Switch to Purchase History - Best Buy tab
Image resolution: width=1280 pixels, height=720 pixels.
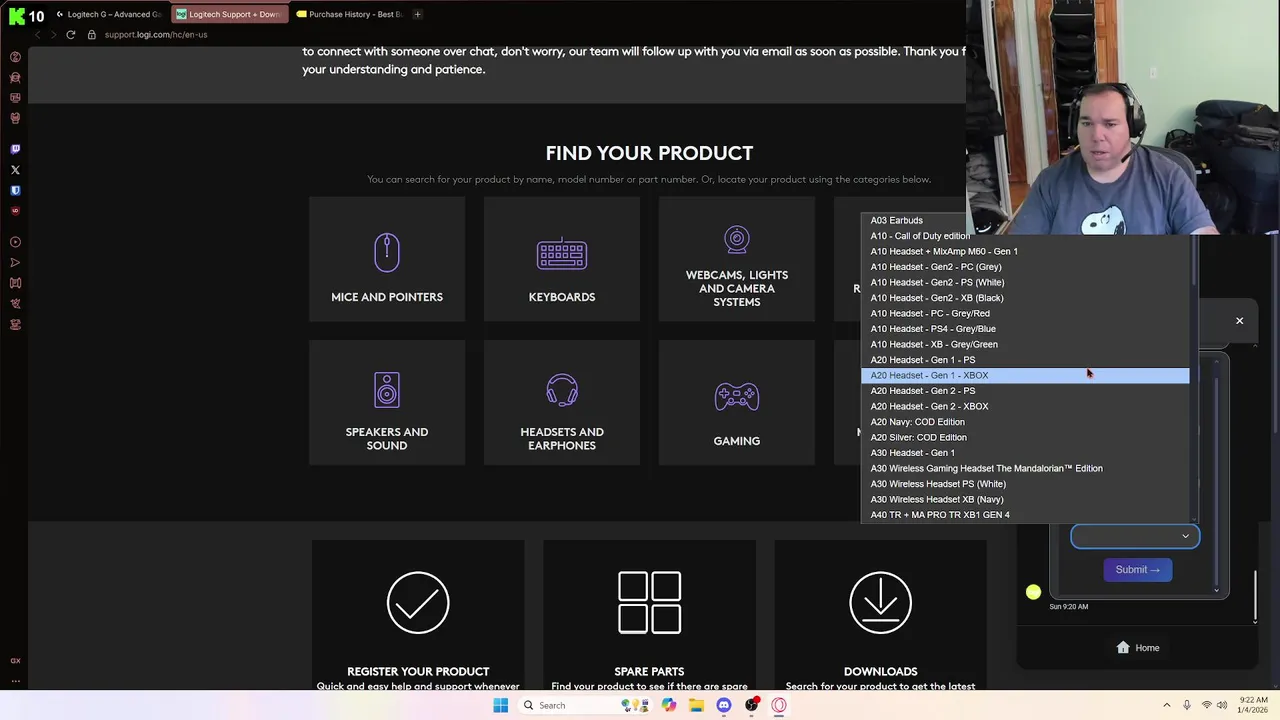pyautogui.click(x=349, y=14)
